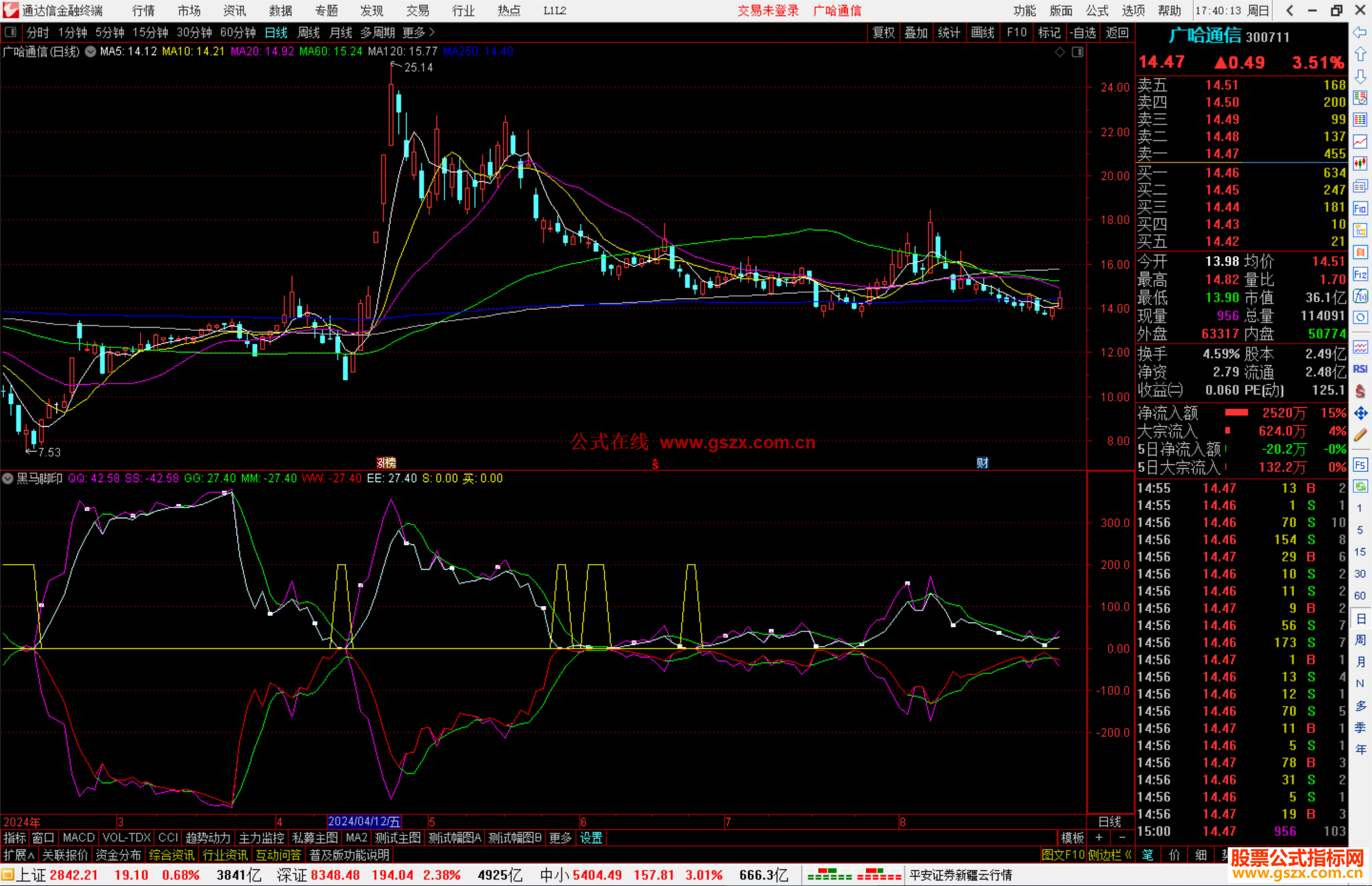Open the RSI indicator sidebar icon

[1360, 369]
